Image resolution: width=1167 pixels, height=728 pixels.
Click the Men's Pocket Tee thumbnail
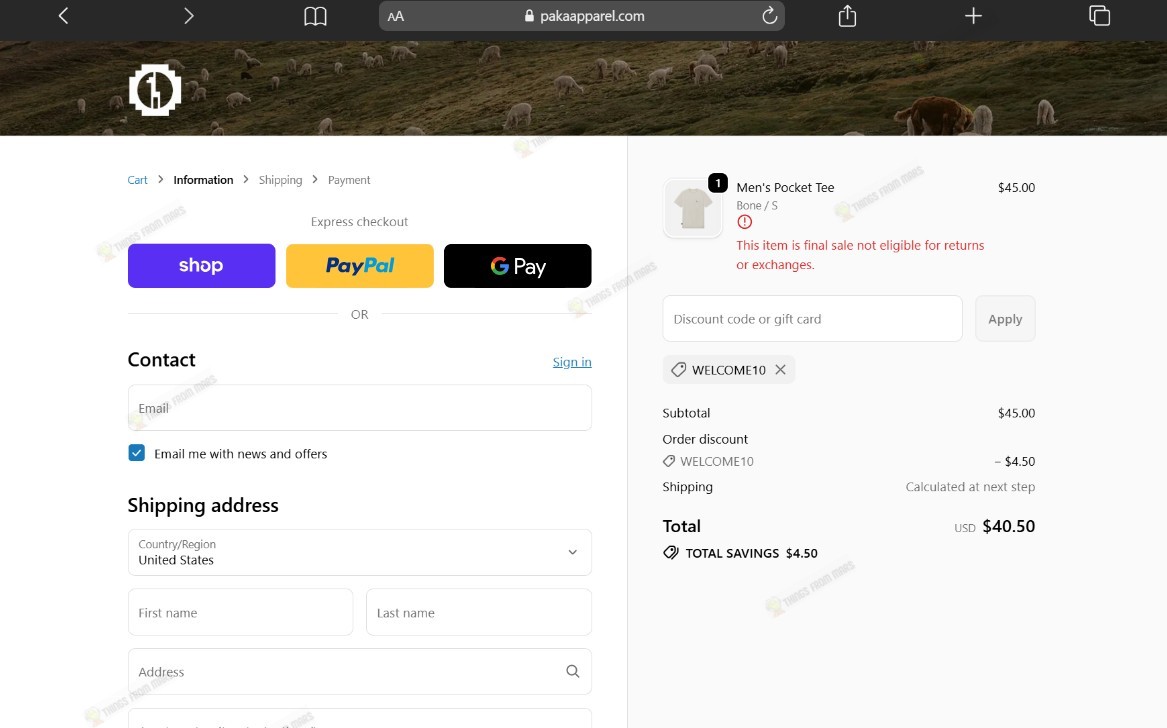click(692, 208)
